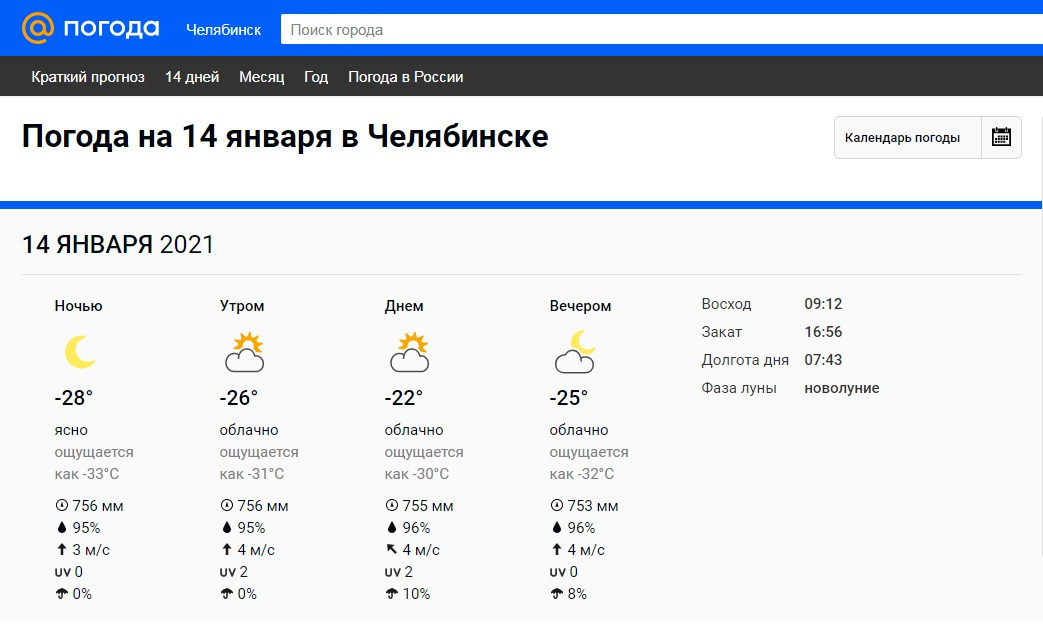The image size is (1043, 634).
Task: Click the morning partly cloudy sun icon
Action: (x=245, y=352)
